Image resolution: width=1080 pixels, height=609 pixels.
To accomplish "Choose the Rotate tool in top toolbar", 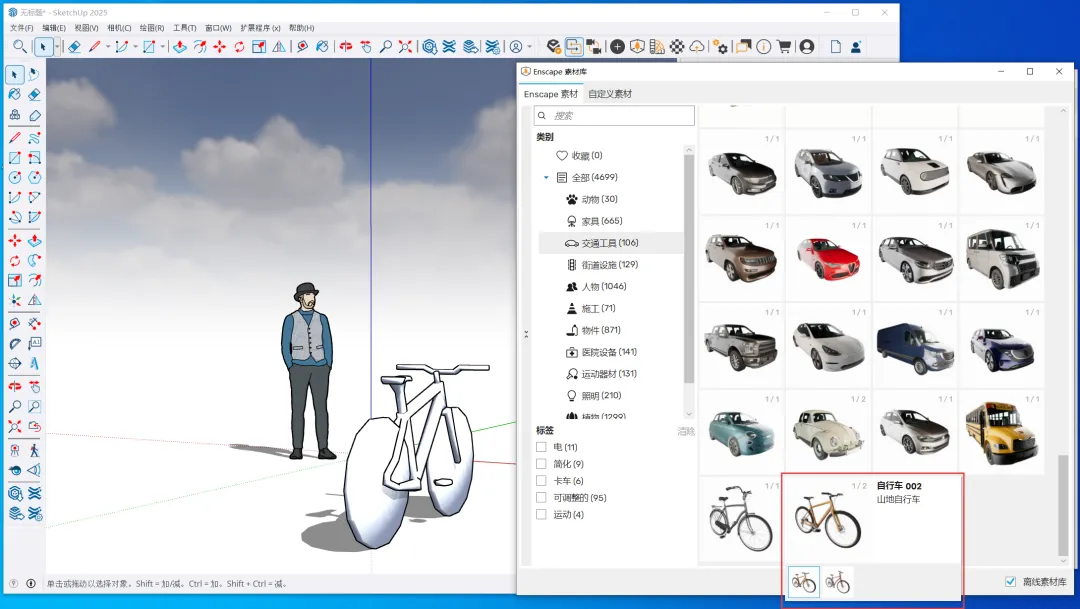I will (x=239, y=46).
